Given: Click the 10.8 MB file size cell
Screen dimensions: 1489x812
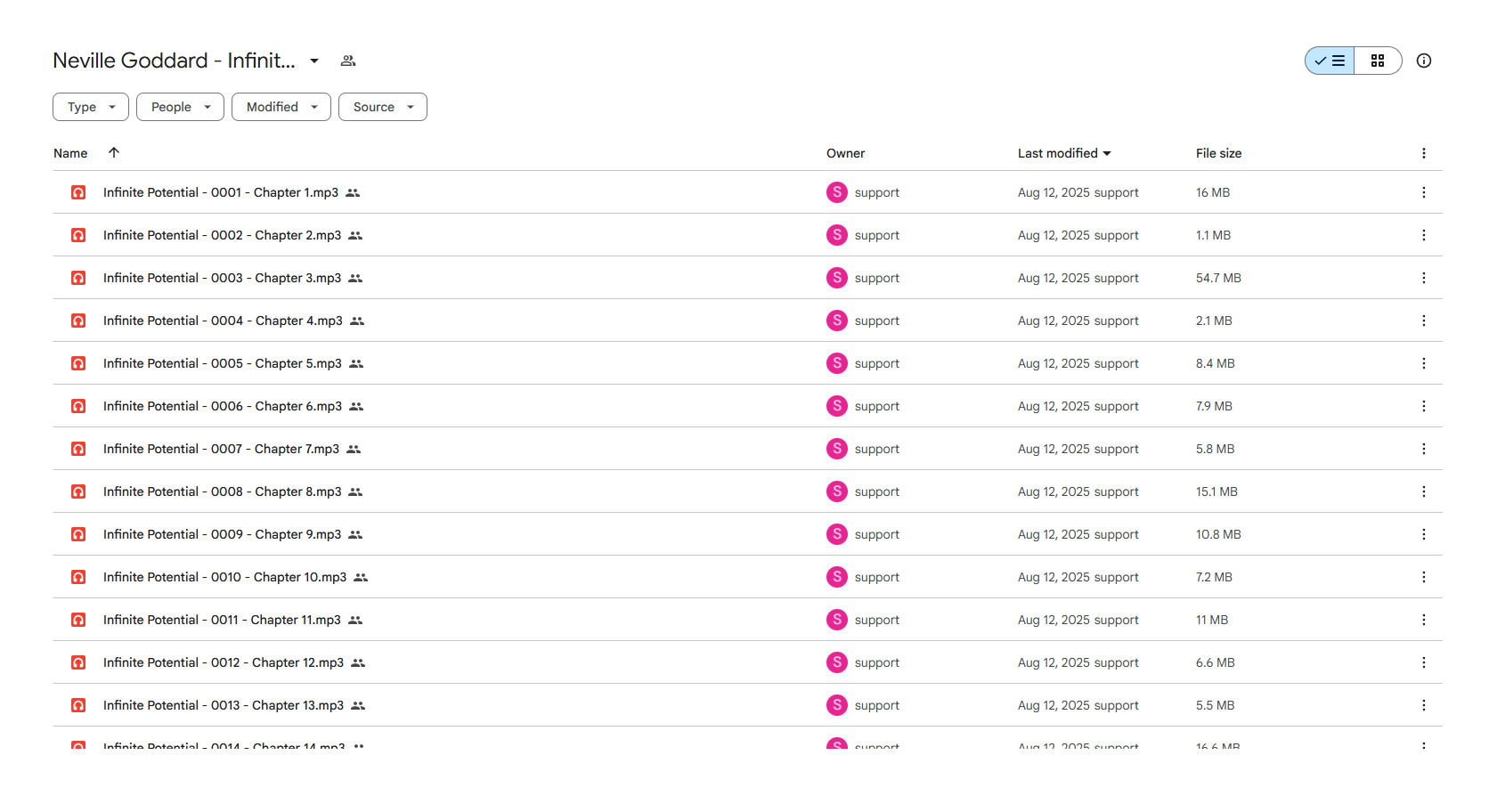Looking at the screenshot, I should [x=1218, y=534].
